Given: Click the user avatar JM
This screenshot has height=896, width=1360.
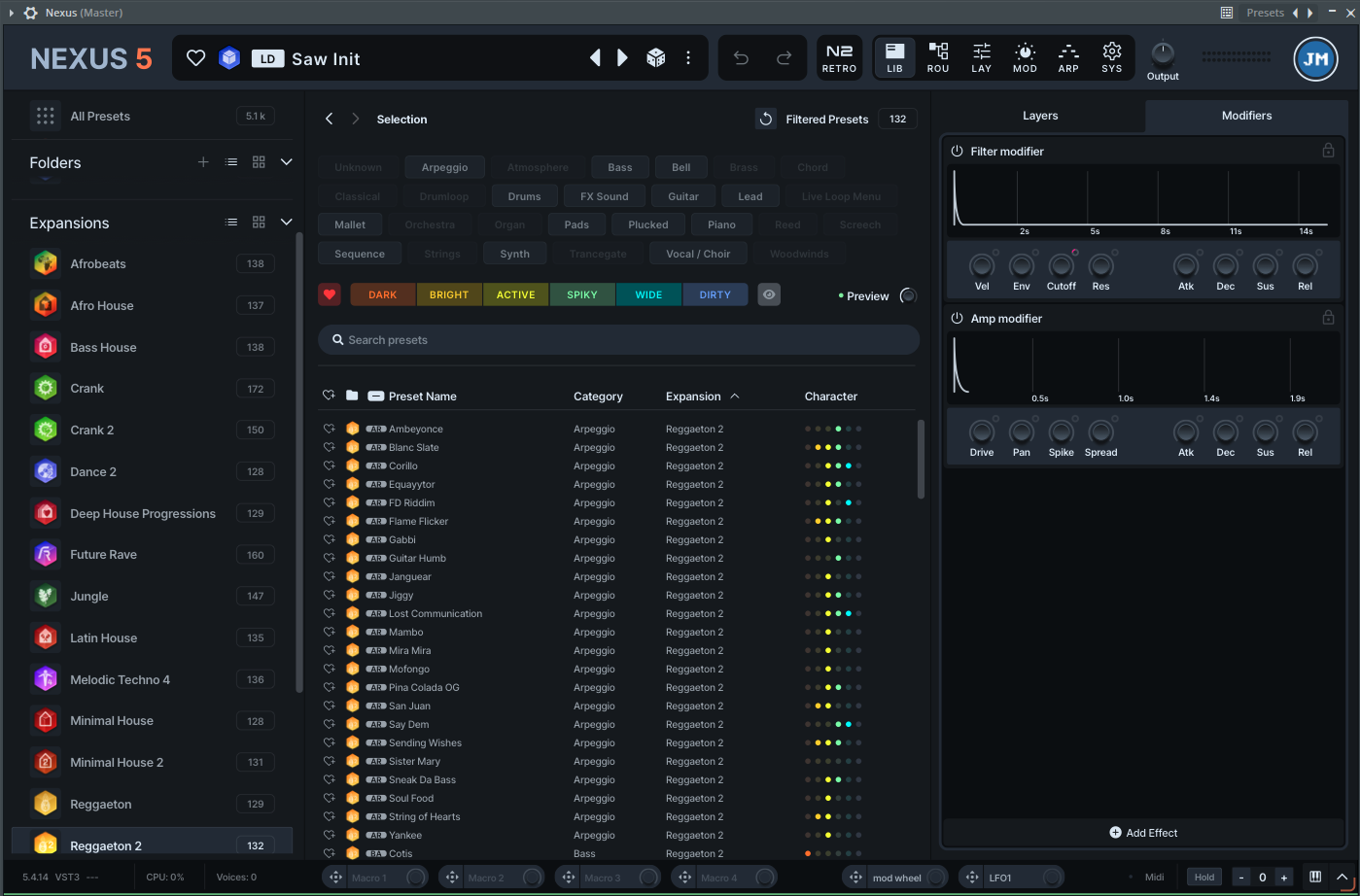Looking at the screenshot, I should (x=1316, y=58).
